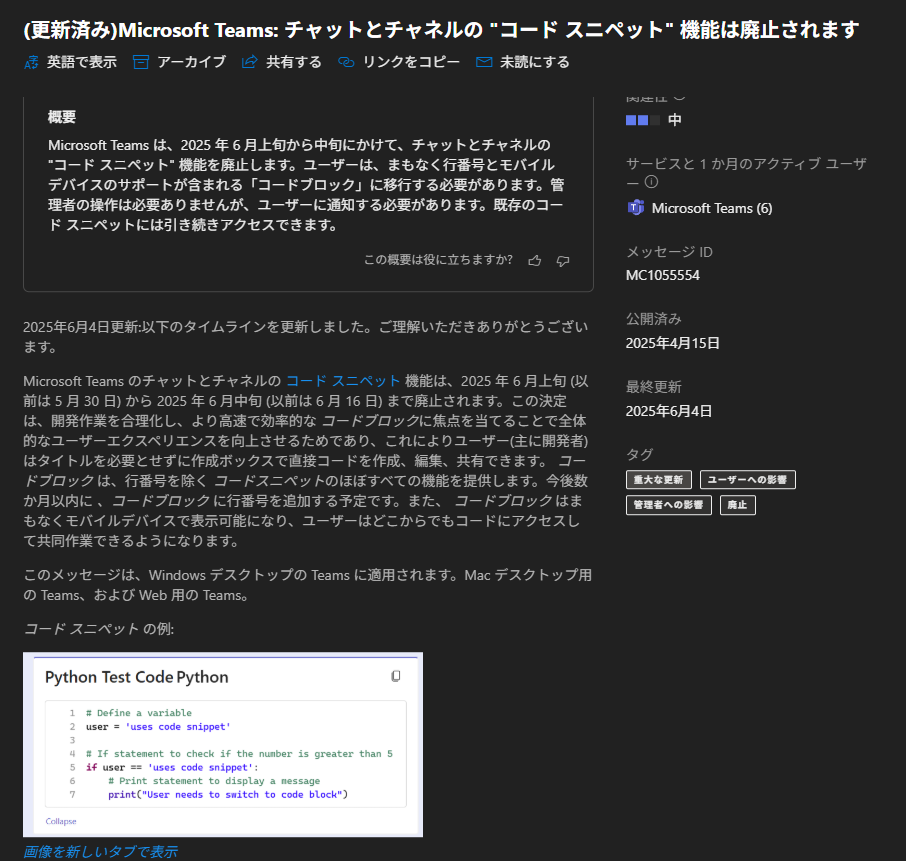This screenshot has height=861, width=906.
Task: Click the relevance value 中
Action: coord(674,120)
